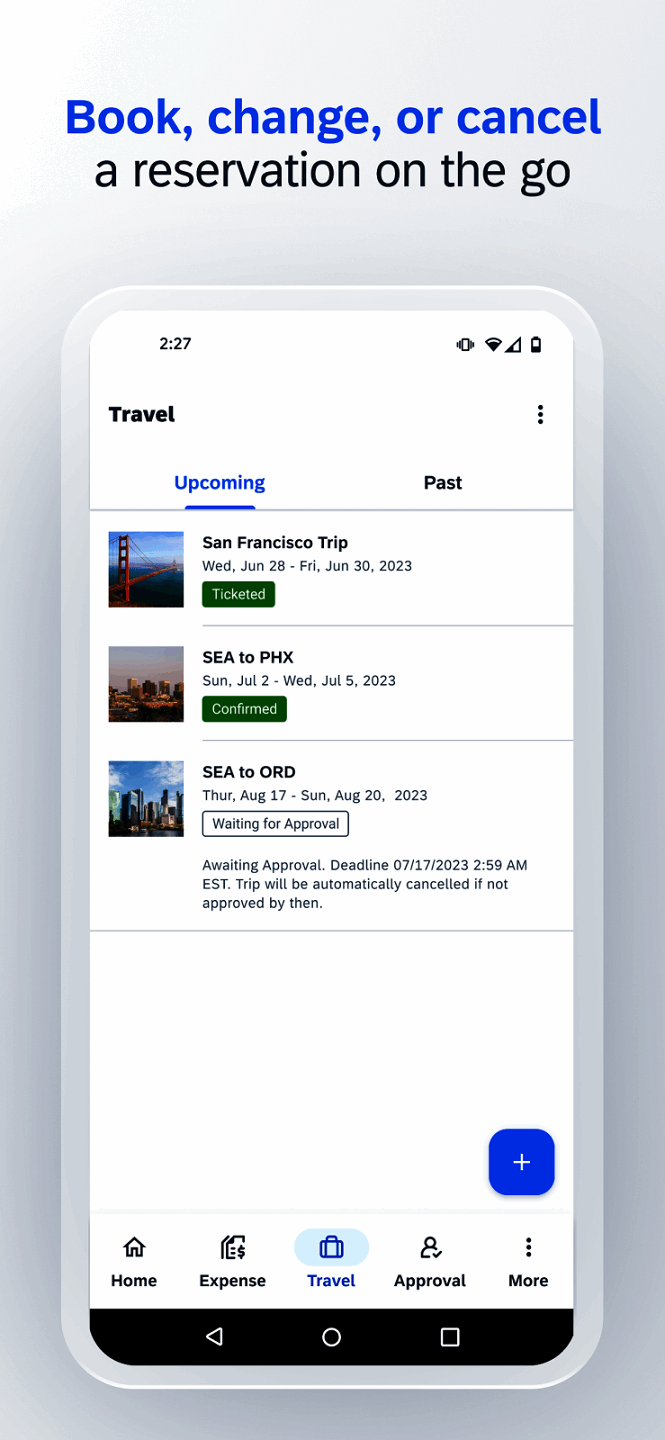Viewport: 665px width, 1440px height.
Task: Tap the floating plus button to book travel
Action: (x=521, y=1162)
